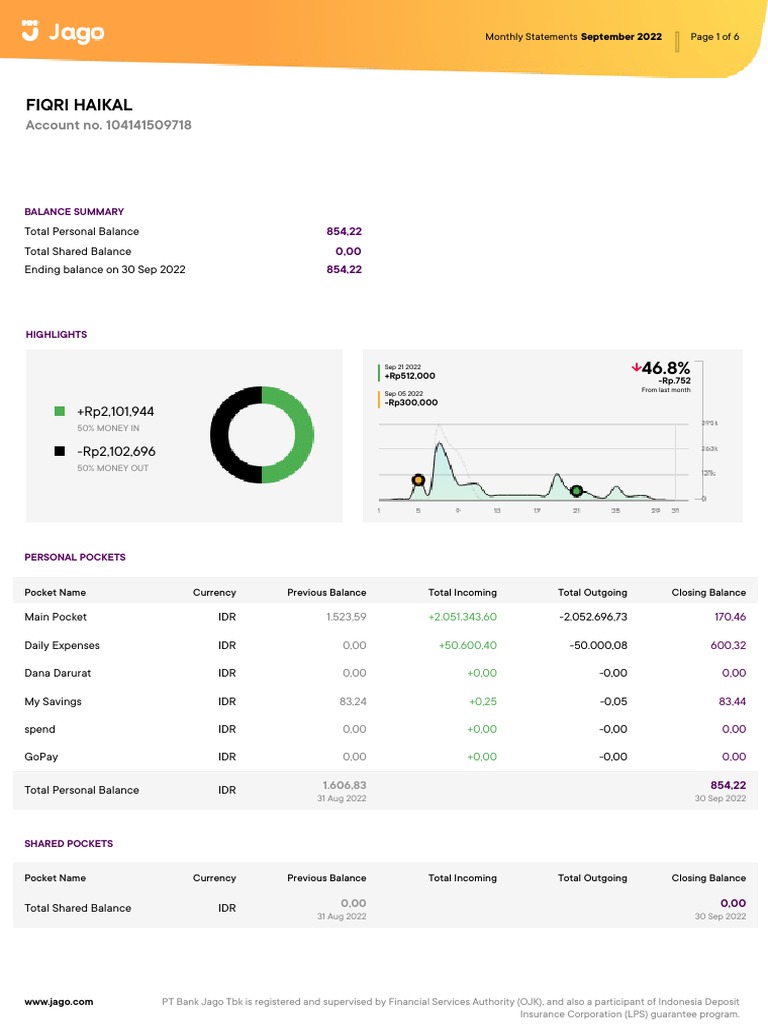Click the Jago logo in the header
Viewport: 768px width, 1024px height.
coord(63,33)
